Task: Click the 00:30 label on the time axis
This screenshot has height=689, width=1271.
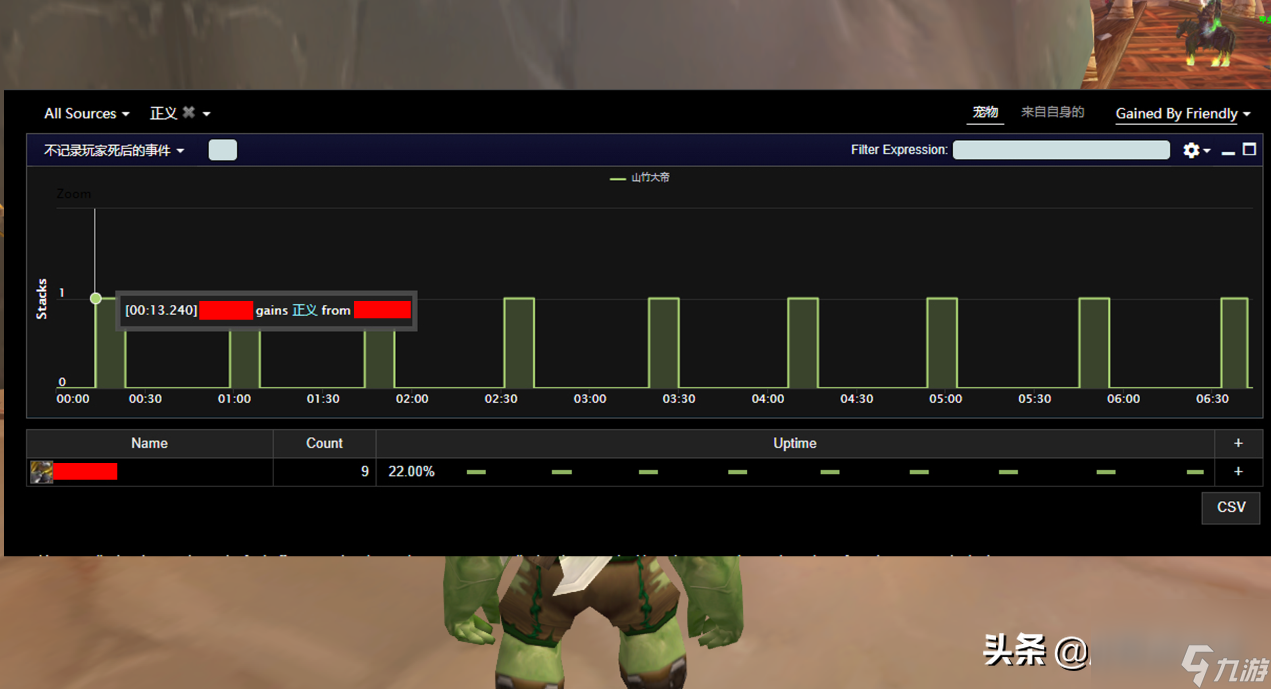Action: [x=145, y=399]
